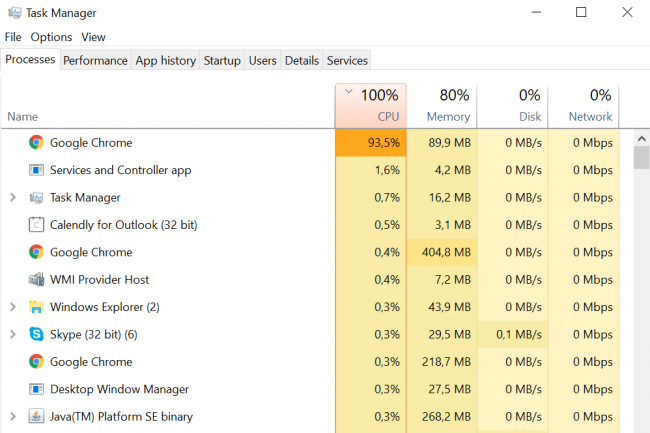
Task: Sort by the Memory column header
Action: pos(442,106)
